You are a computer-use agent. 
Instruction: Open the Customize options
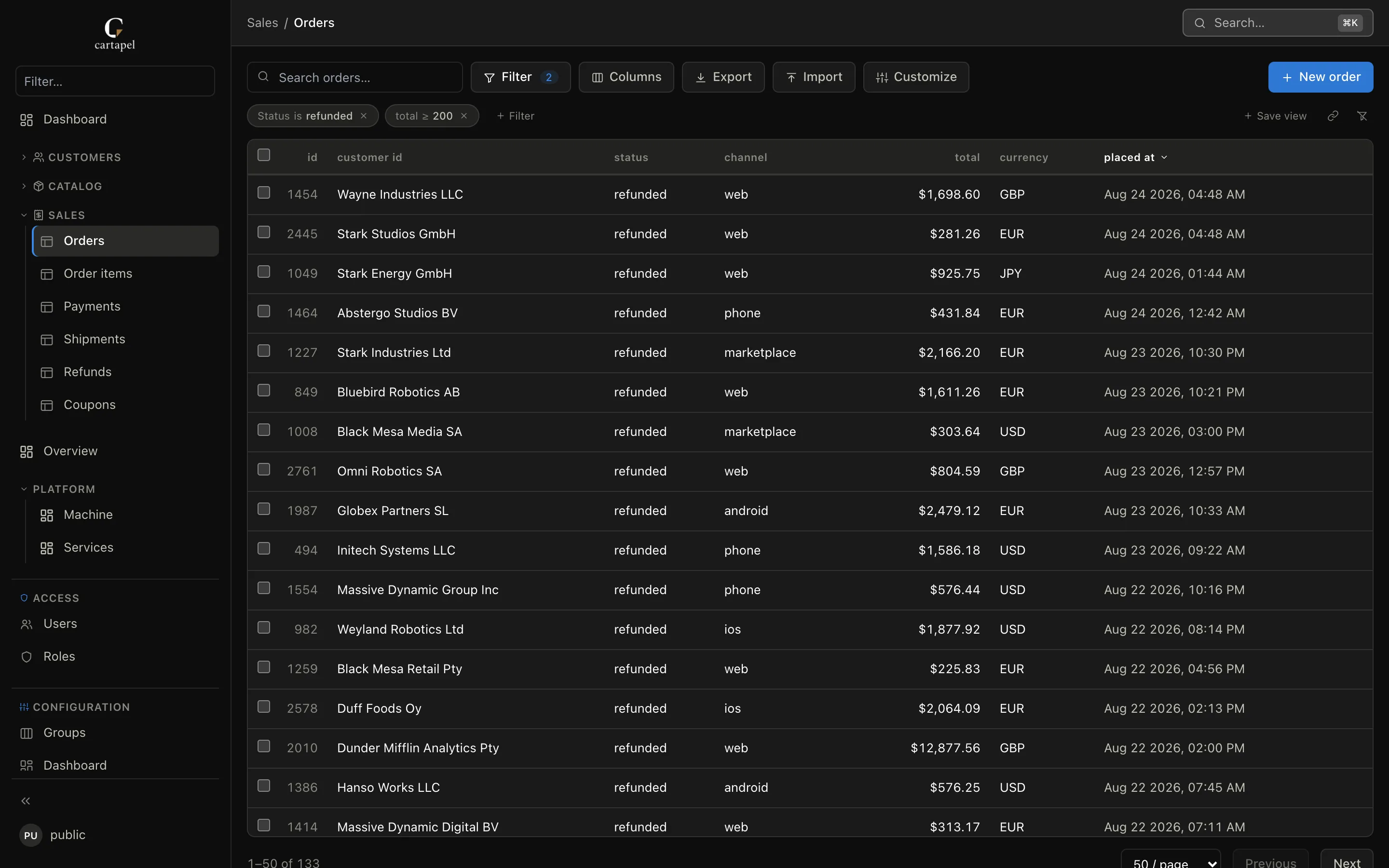click(916, 77)
